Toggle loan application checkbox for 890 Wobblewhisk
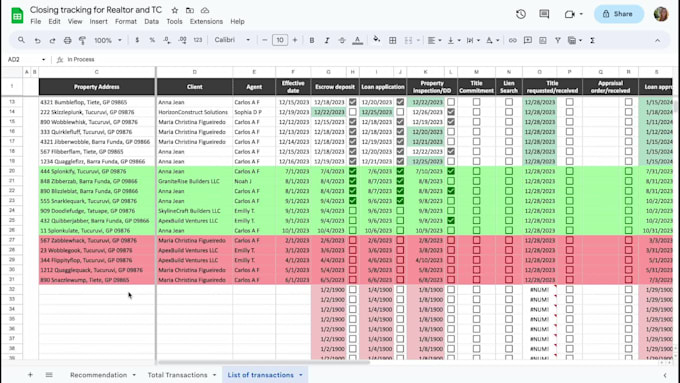Viewport: 680px width, 383px height. (x=400, y=122)
